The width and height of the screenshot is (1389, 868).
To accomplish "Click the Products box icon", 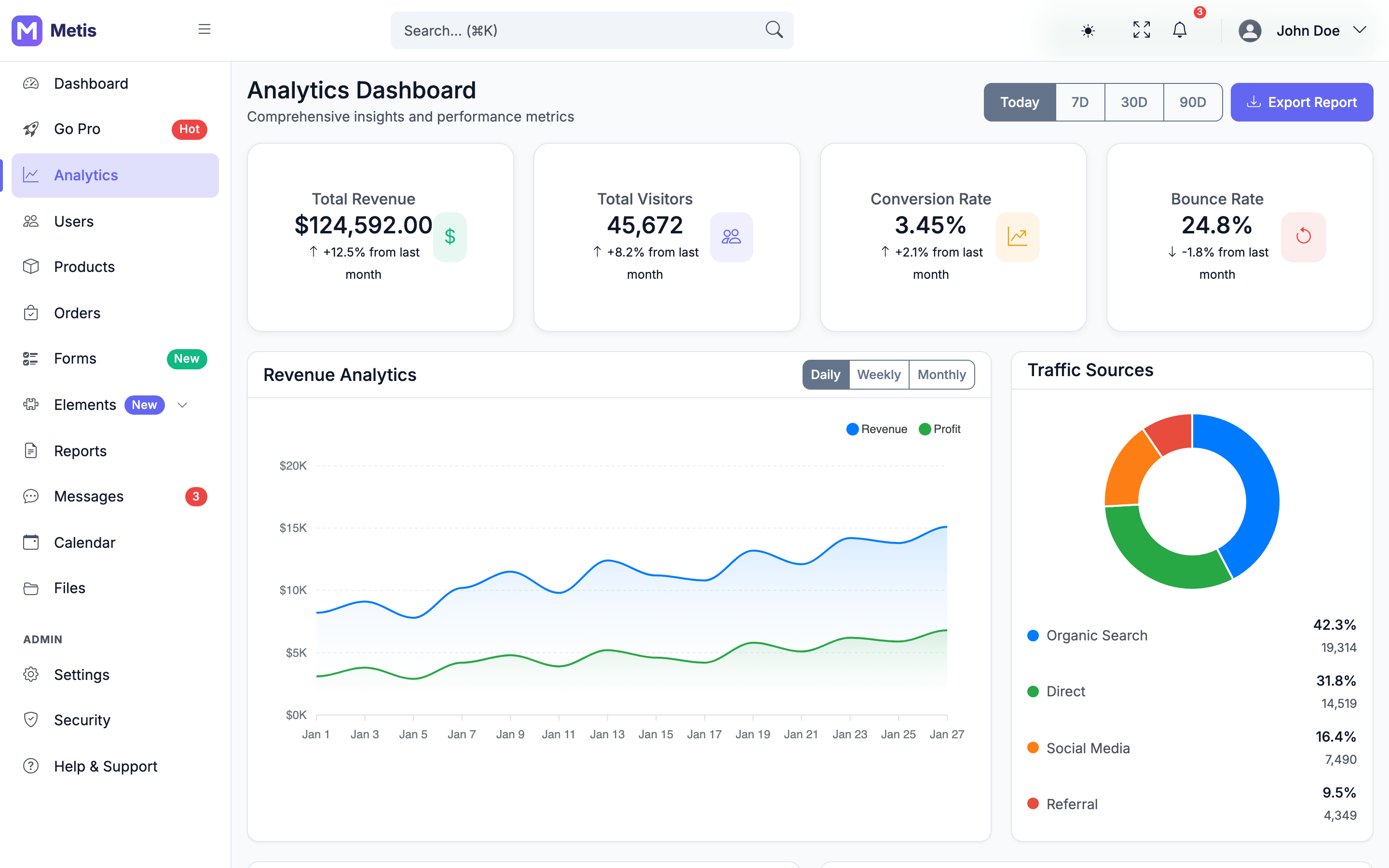I will [31, 267].
